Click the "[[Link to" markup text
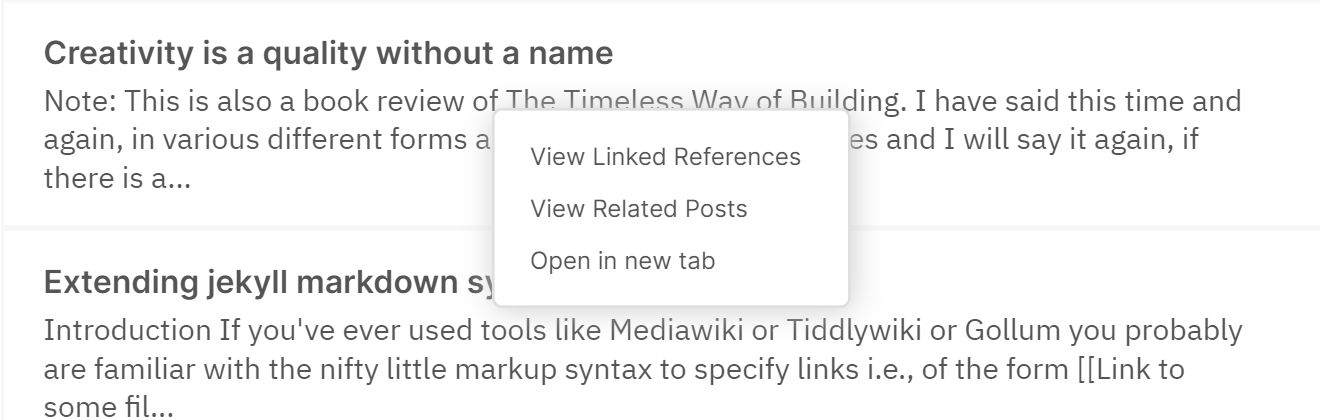The image size is (1320, 420). coord(1124,369)
